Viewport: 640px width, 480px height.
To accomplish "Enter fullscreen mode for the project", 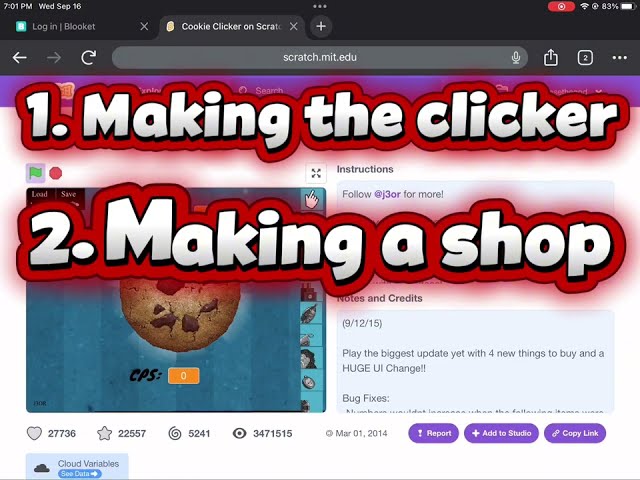I will (x=316, y=173).
